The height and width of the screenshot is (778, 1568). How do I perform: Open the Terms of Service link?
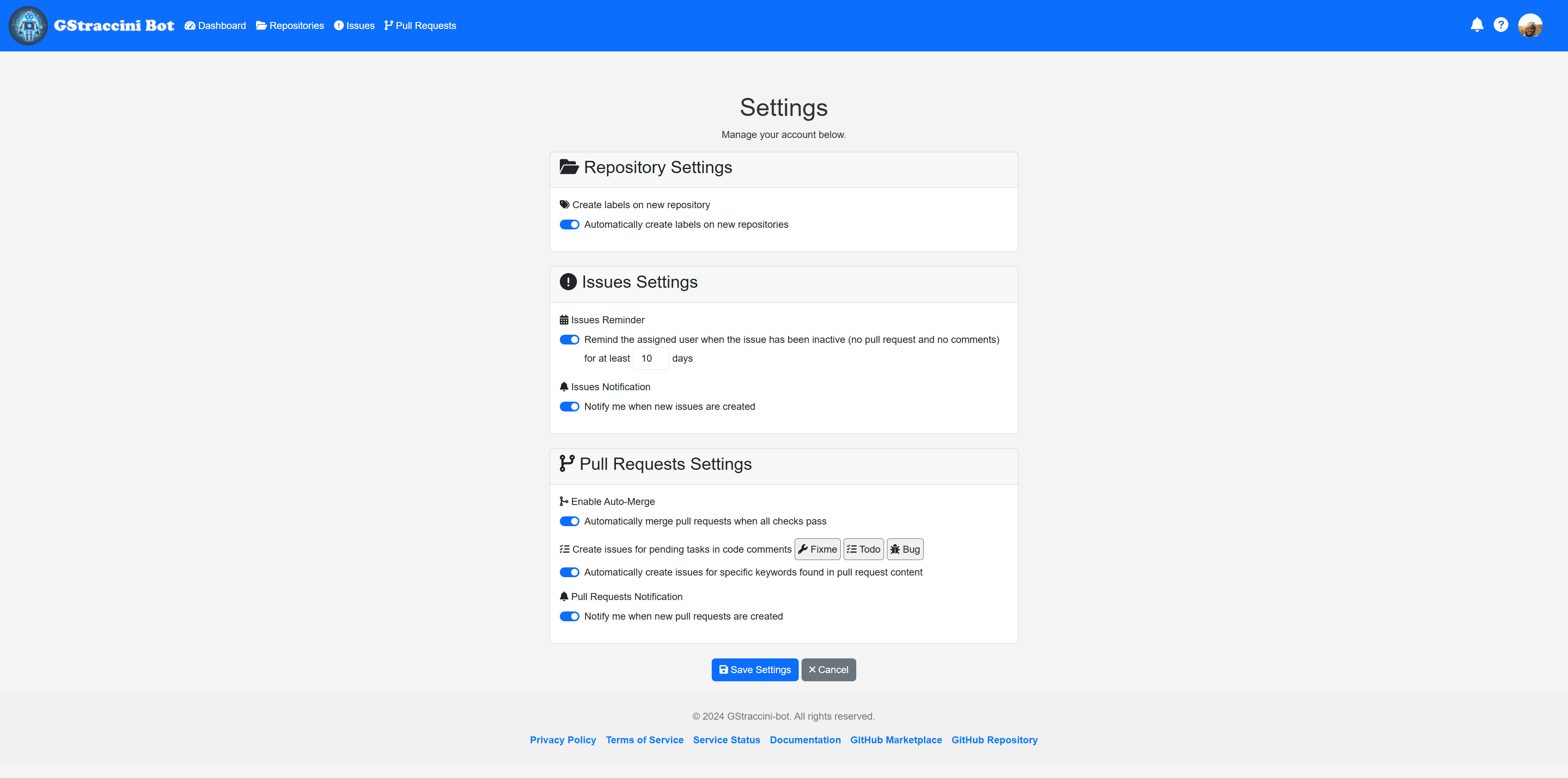click(x=645, y=740)
